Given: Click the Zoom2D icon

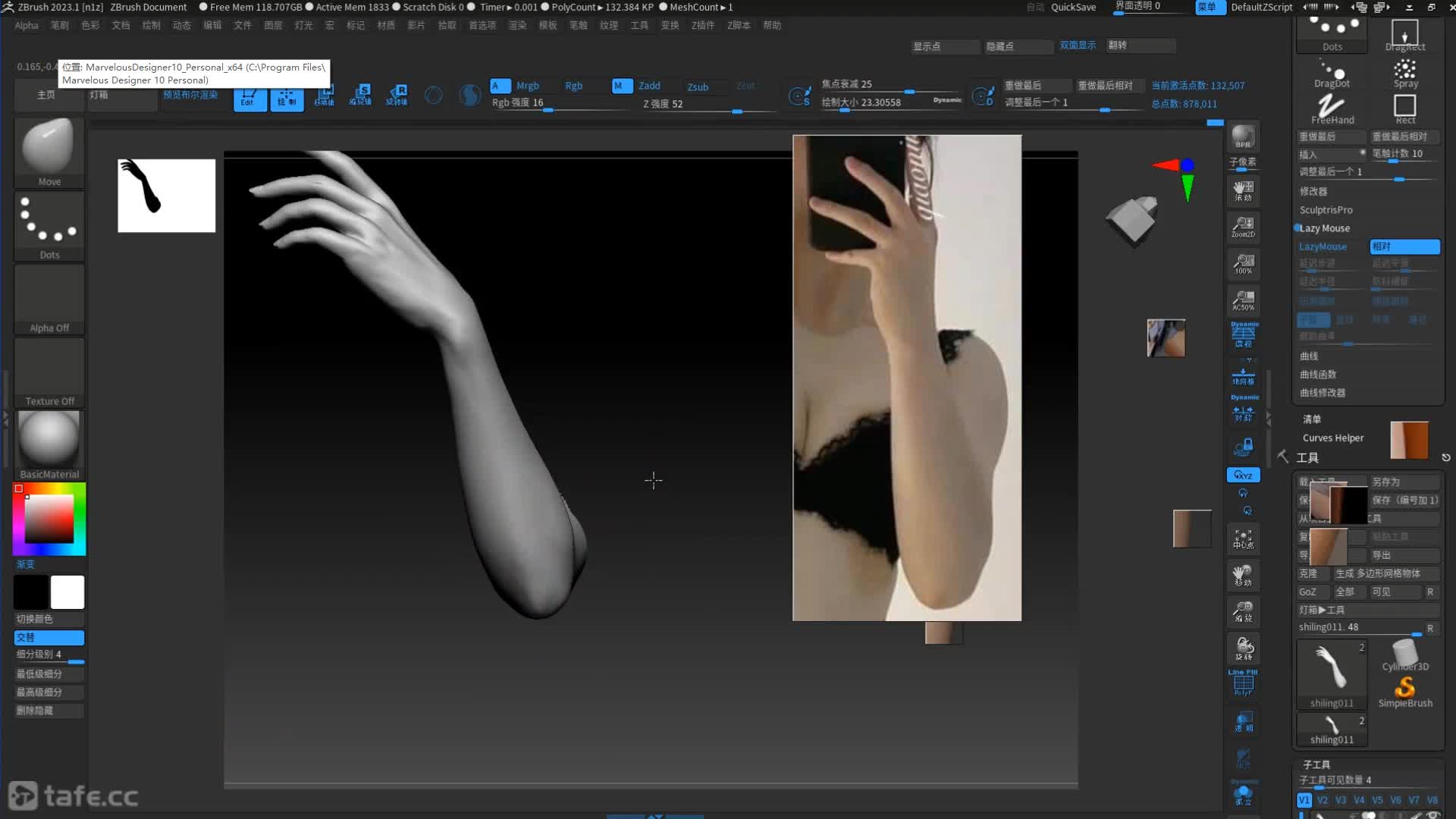Looking at the screenshot, I should tap(1243, 227).
